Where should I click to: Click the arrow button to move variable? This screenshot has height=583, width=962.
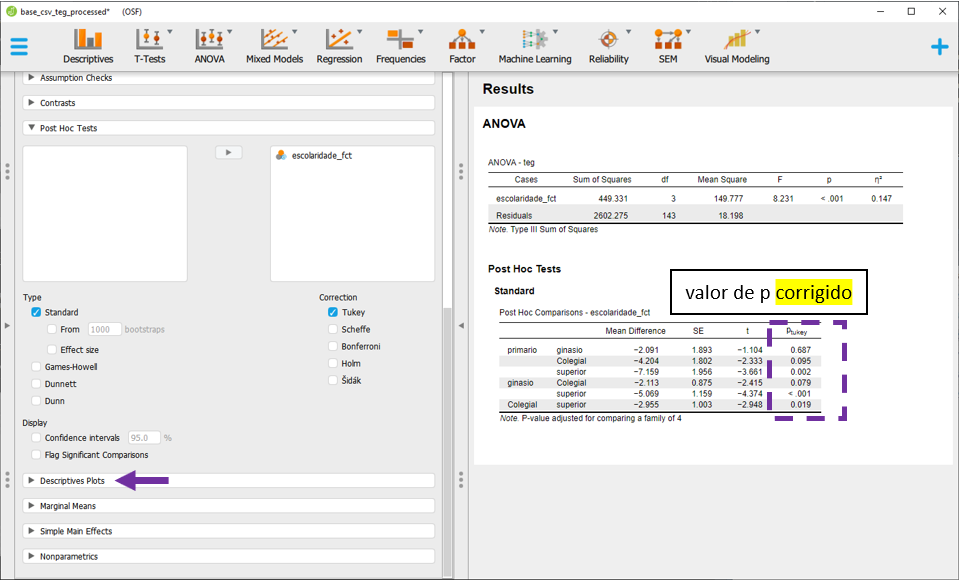pos(229,153)
